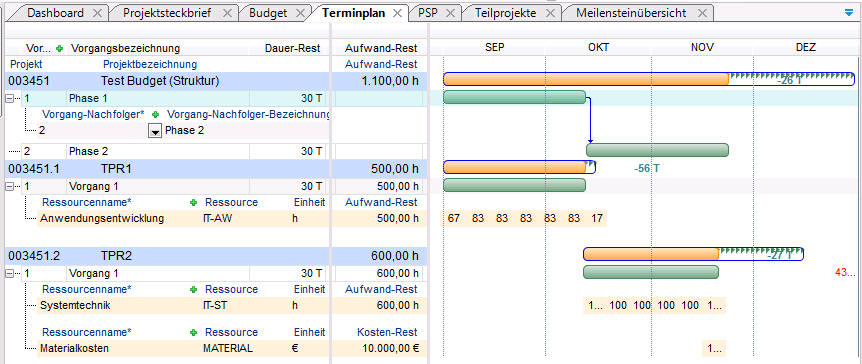Close the PSP tab
This screenshot has height=364, width=862.
tap(450, 13)
